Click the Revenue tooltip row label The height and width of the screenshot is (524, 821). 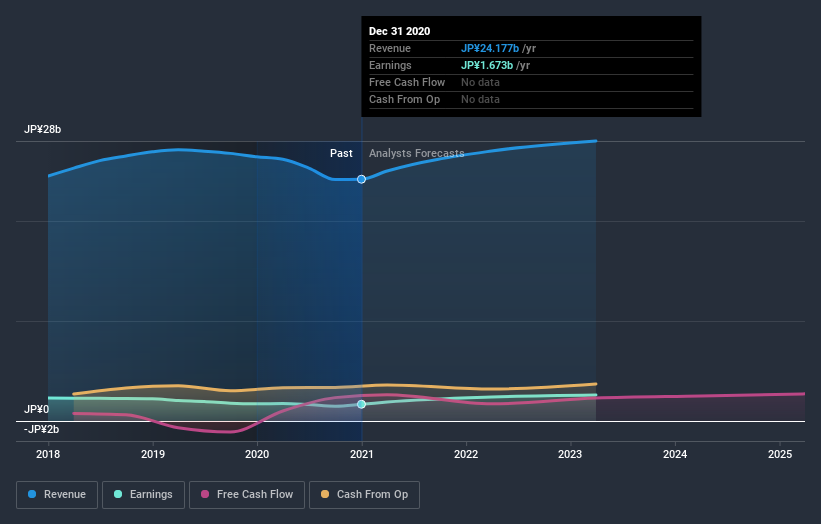[390, 48]
